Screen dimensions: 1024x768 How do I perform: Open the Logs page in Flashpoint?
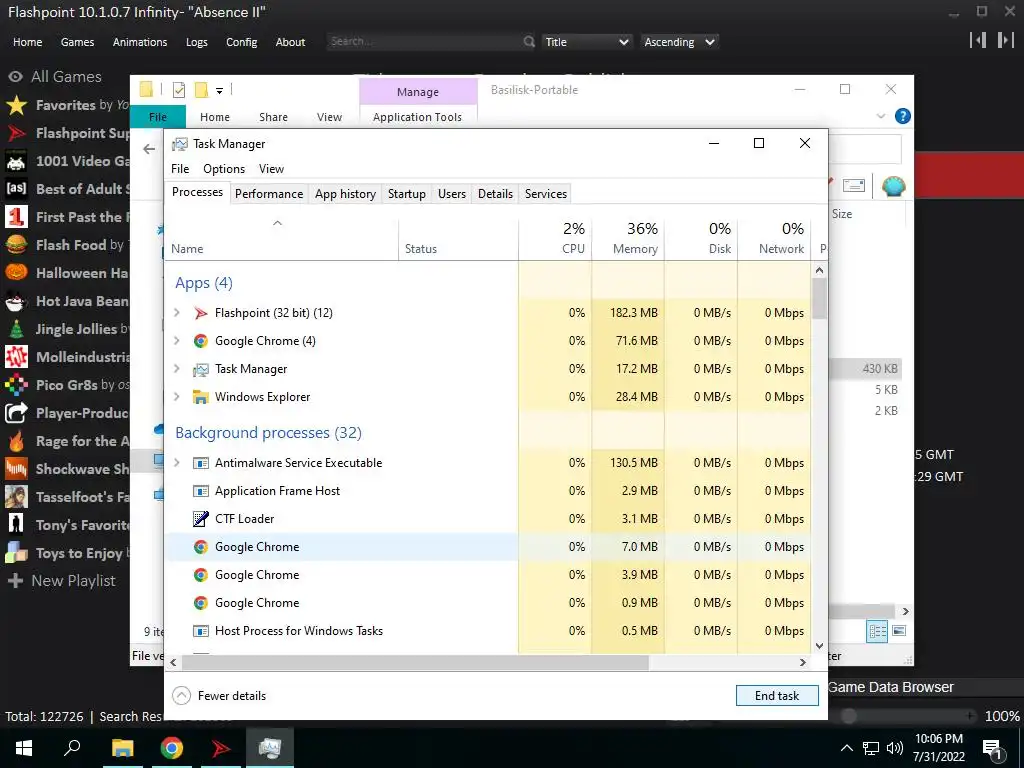click(197, 42)
